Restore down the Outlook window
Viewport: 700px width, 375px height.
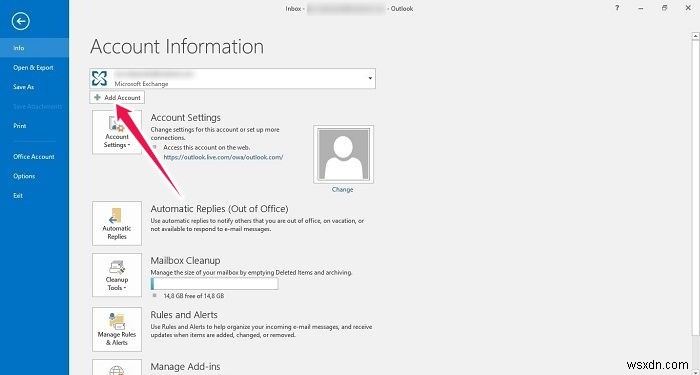point(664,8)
